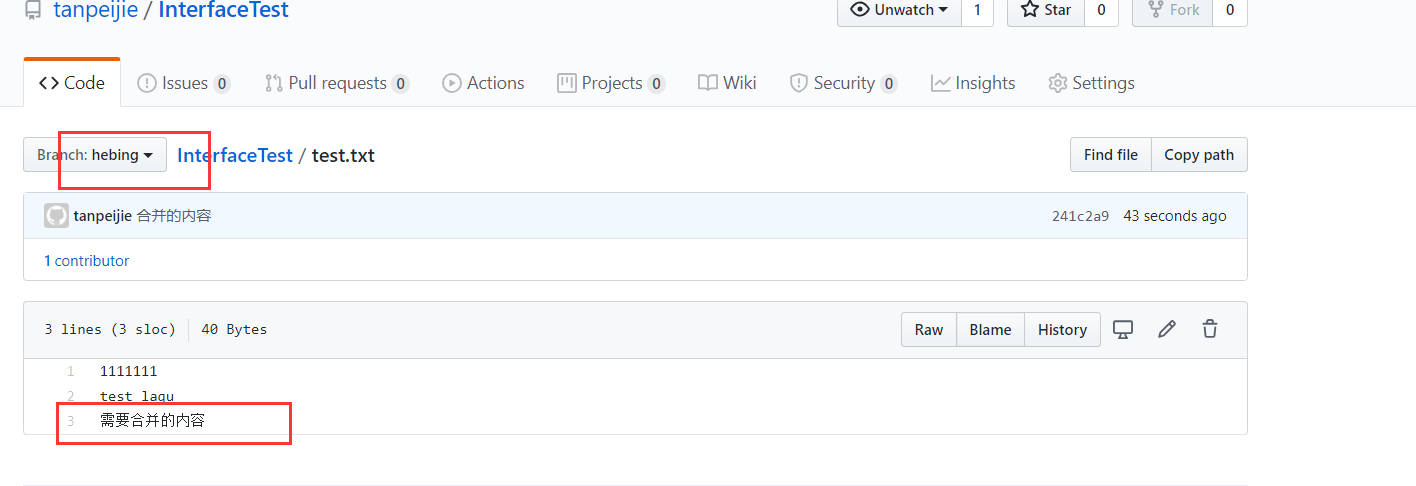Click the Blame button
The image size is (1416, 486).
pos(990,330)
